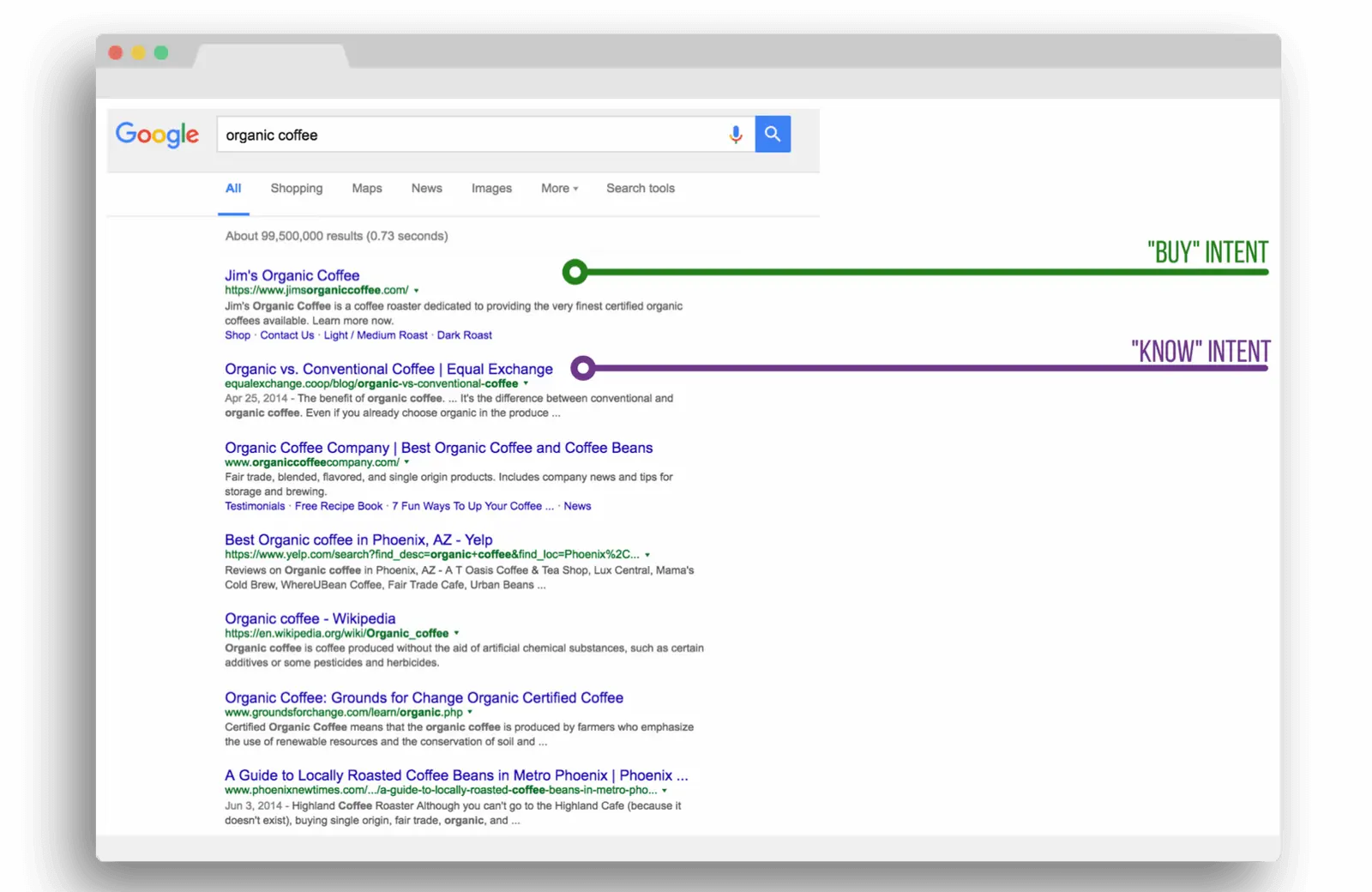Image resolution: width=1372 pixels, height=892 pixels.
Task: Expand arrow next to equalexchange.coop URL
Action: [526, 384]
